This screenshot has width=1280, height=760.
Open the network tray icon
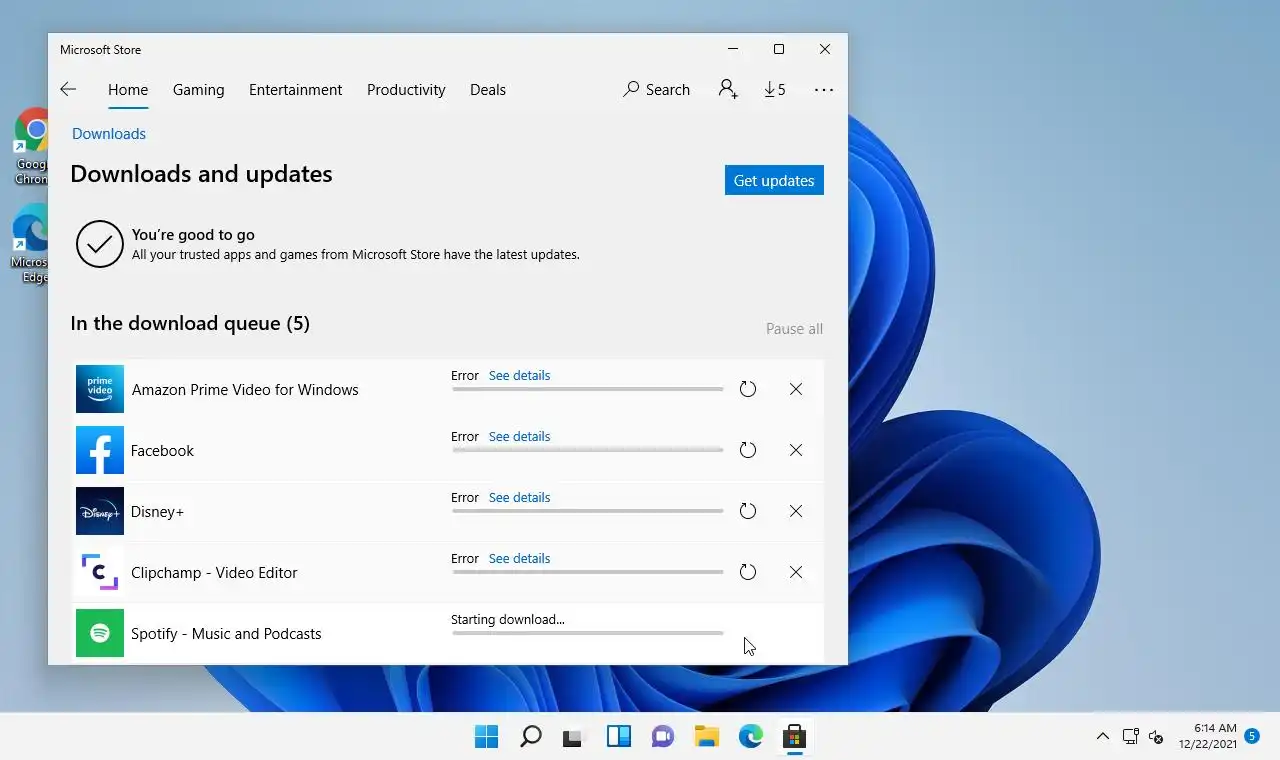click(x=1131, y=737)
